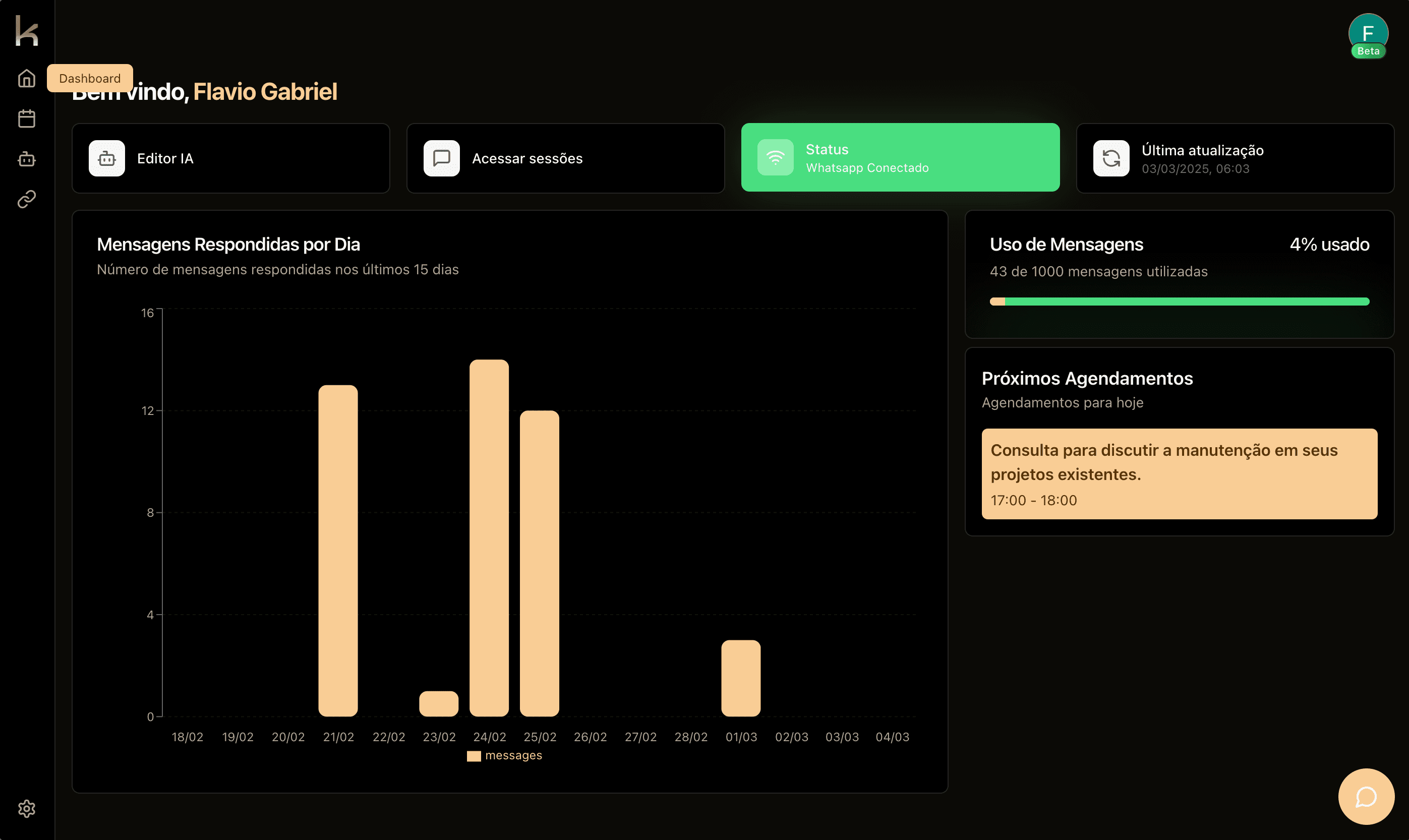Open the robot AI sidebar icon

[x=27, y=159]
